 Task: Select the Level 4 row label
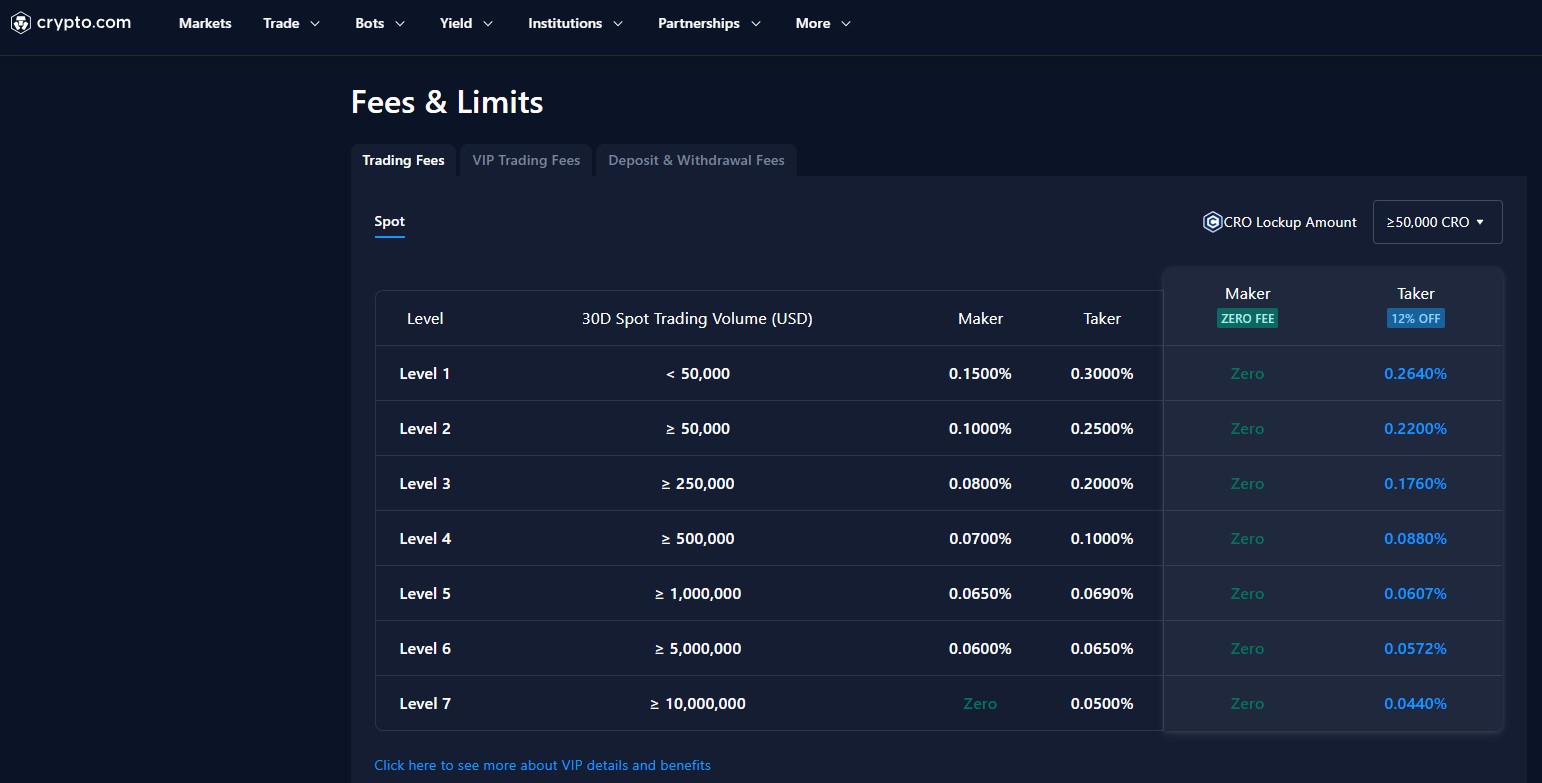click(x=425, y=539)
